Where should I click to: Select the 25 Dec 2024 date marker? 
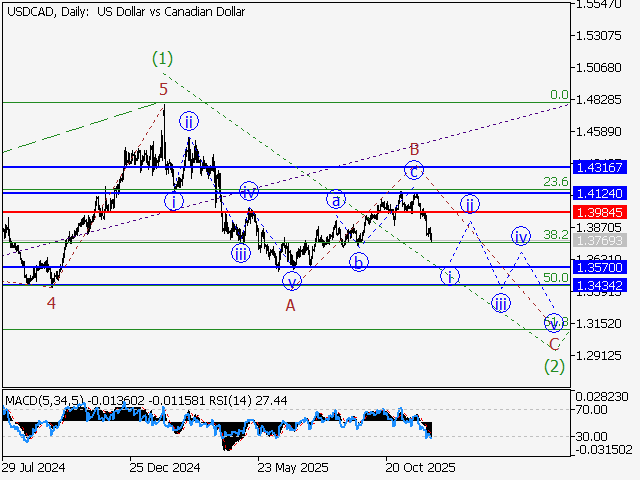tap(165, 467)
